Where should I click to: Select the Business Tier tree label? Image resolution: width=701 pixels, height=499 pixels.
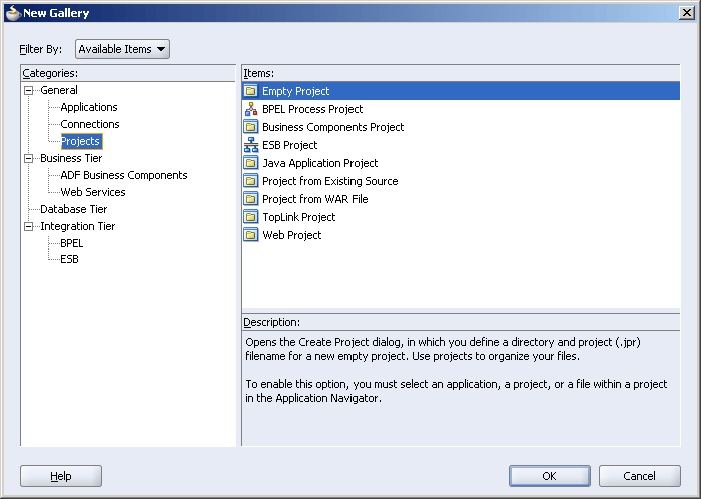click(x=71, y=158)
